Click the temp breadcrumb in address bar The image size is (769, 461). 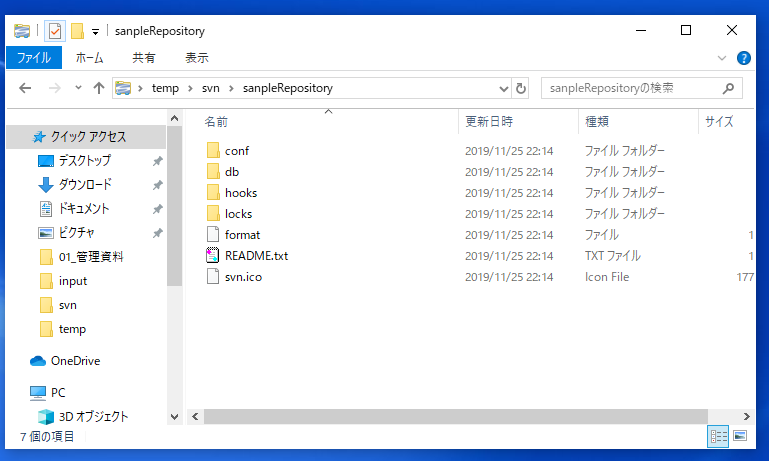(165, 88)
